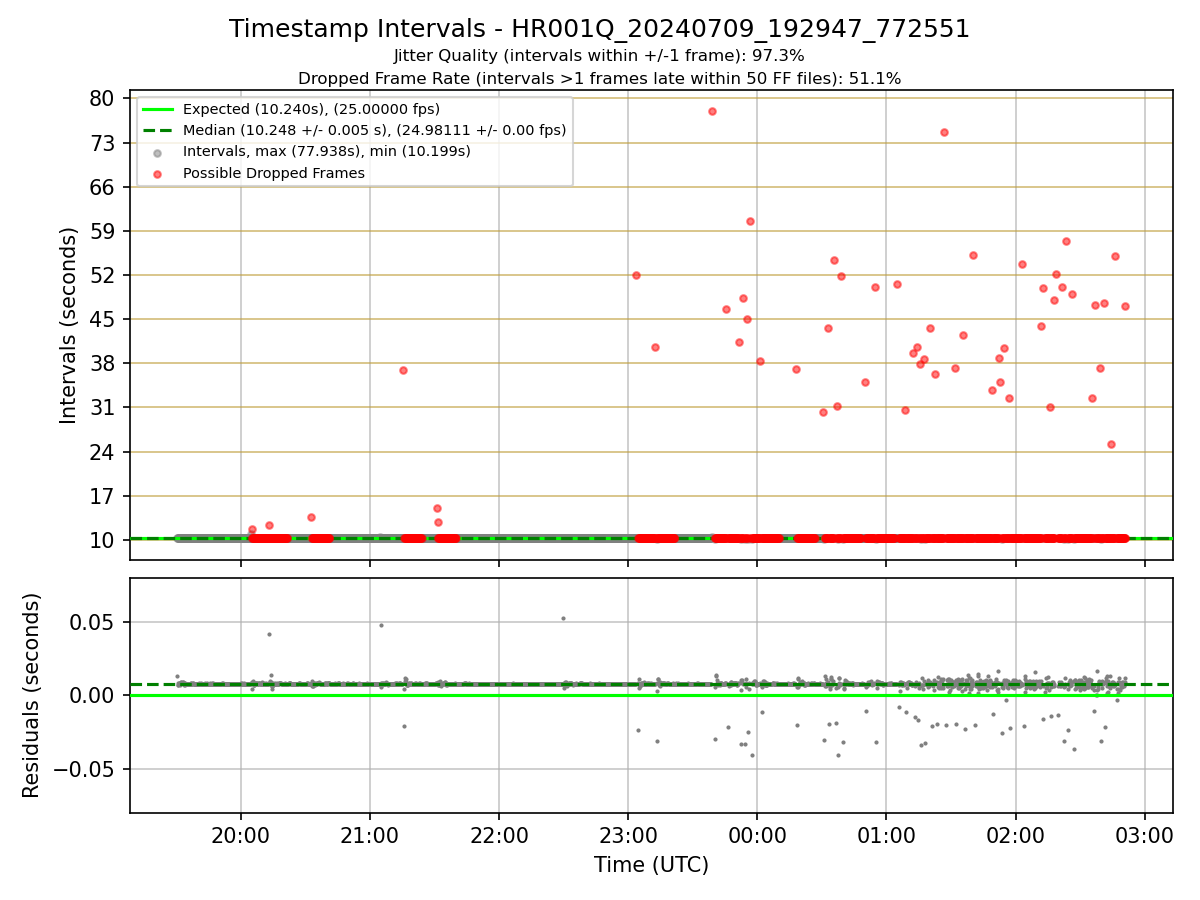Click the residual outlier point near 22:30 above 0.05

[x=563, y=618]
